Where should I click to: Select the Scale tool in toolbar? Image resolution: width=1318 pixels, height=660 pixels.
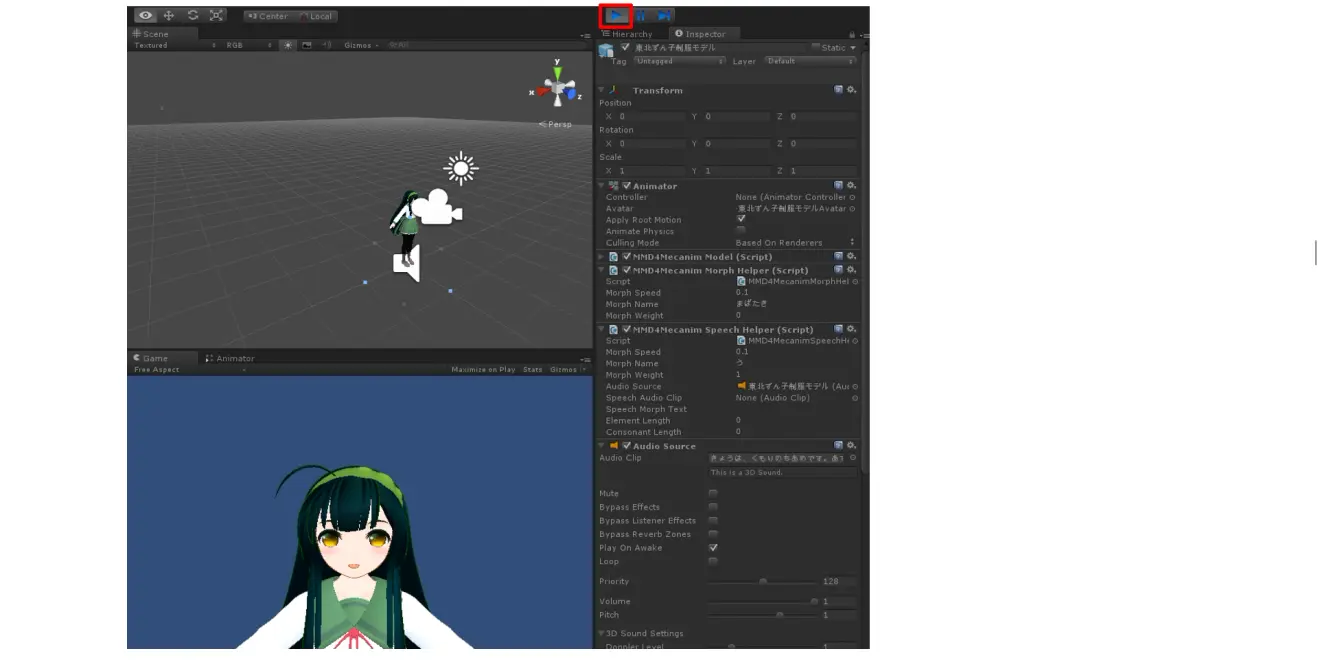[x=216, y=16]
